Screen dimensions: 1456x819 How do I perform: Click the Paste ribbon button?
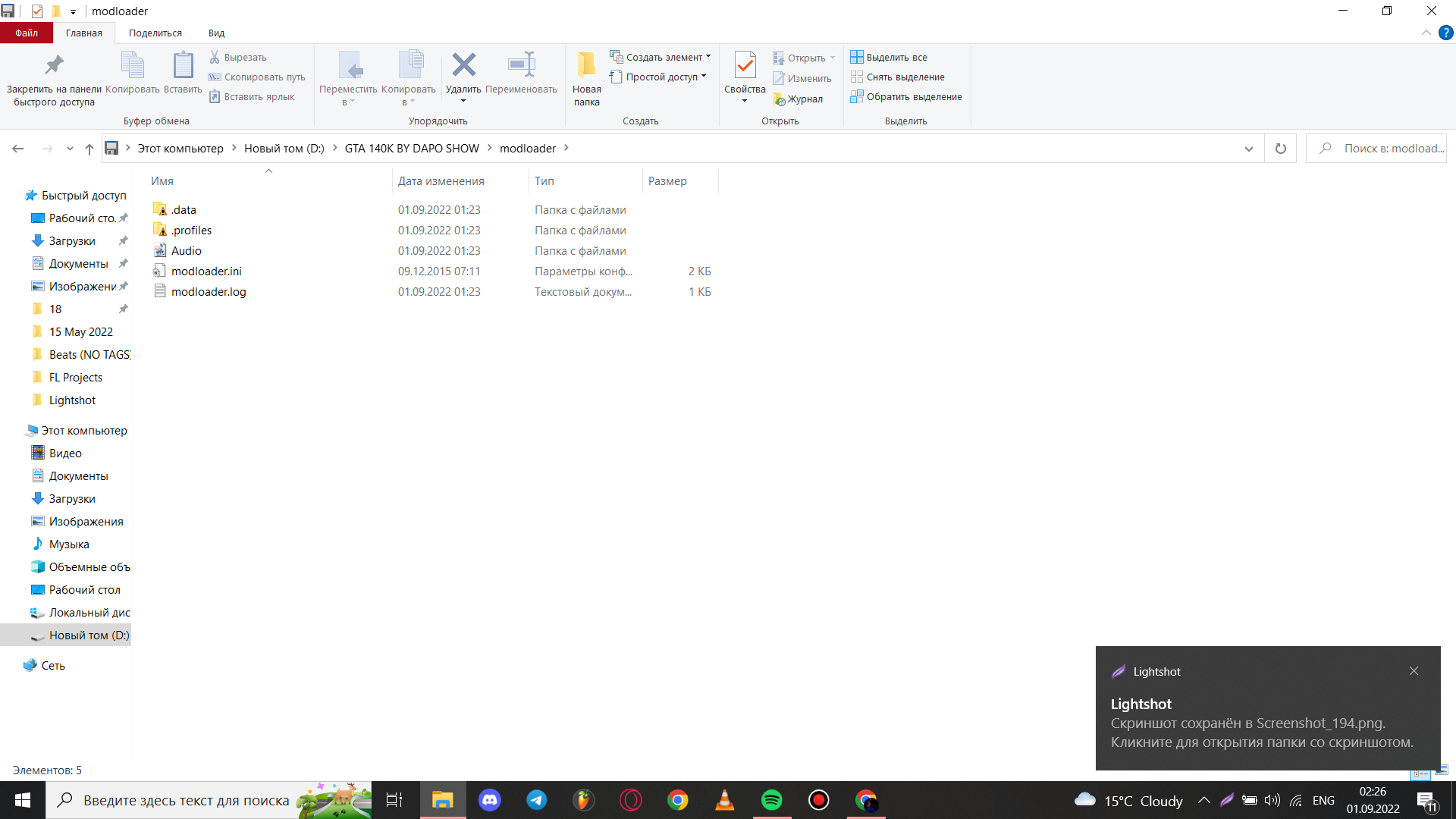183,74
